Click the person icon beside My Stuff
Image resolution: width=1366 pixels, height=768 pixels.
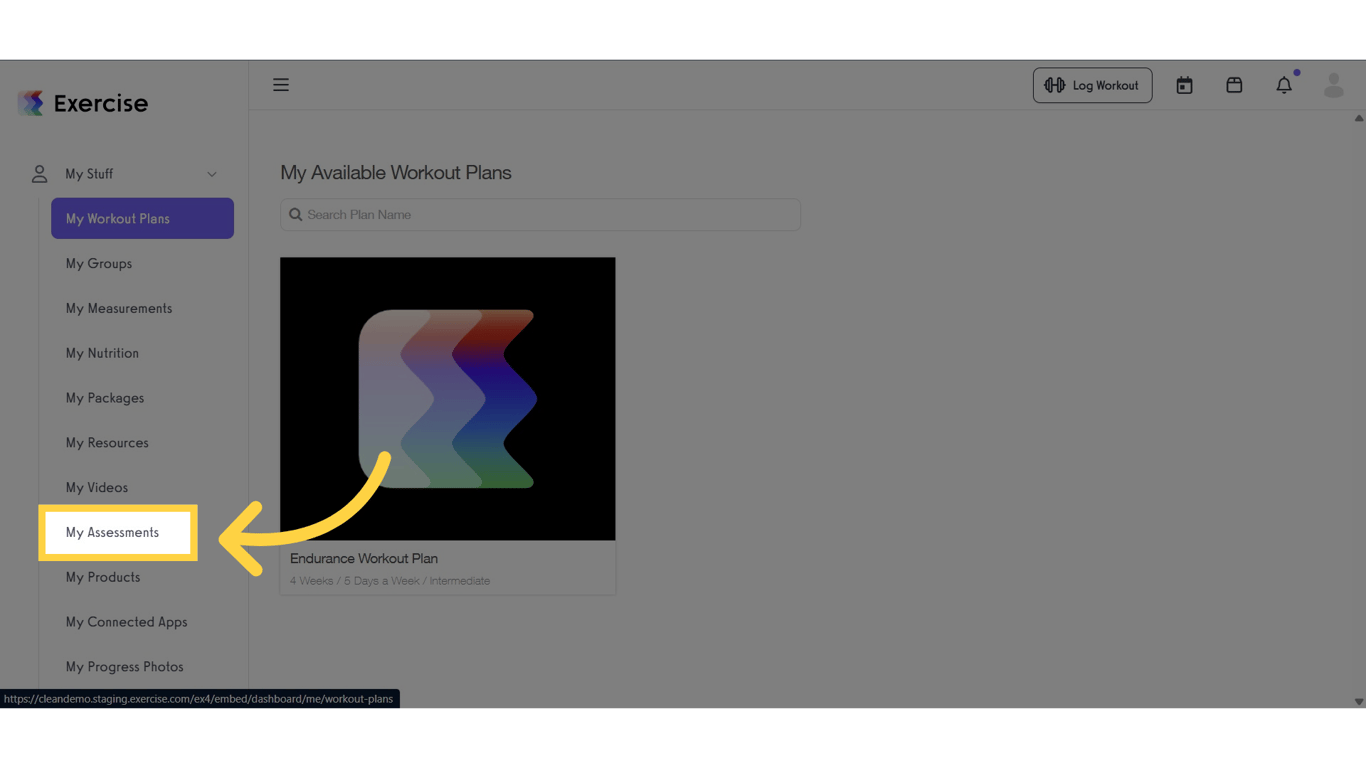[39, 173]
